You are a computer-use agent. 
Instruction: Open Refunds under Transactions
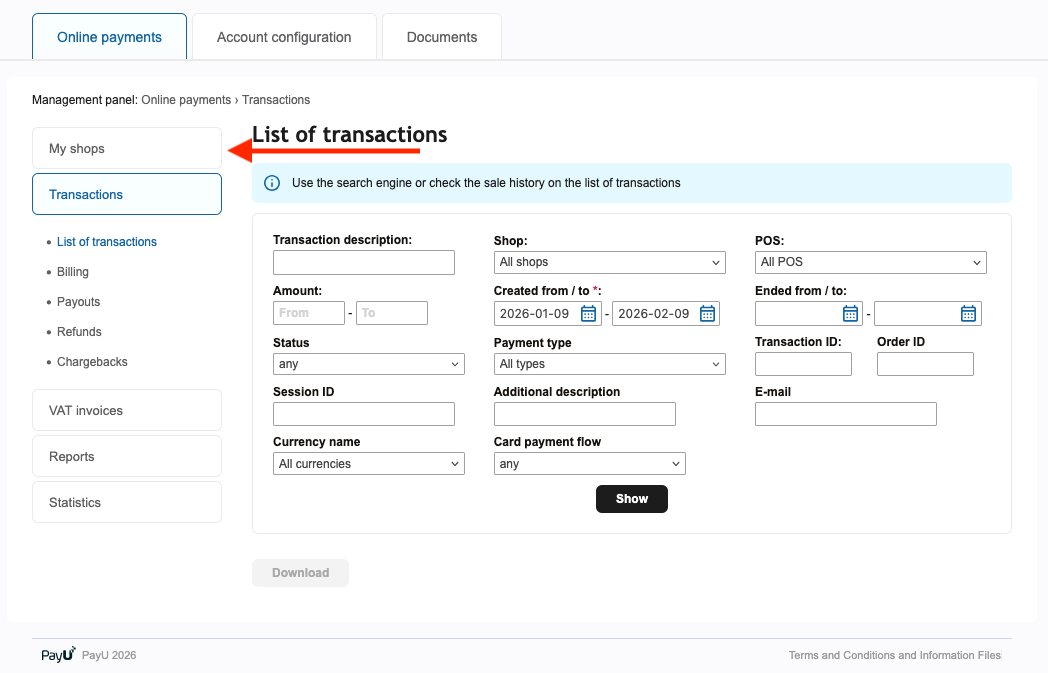[x=79, y=332]
